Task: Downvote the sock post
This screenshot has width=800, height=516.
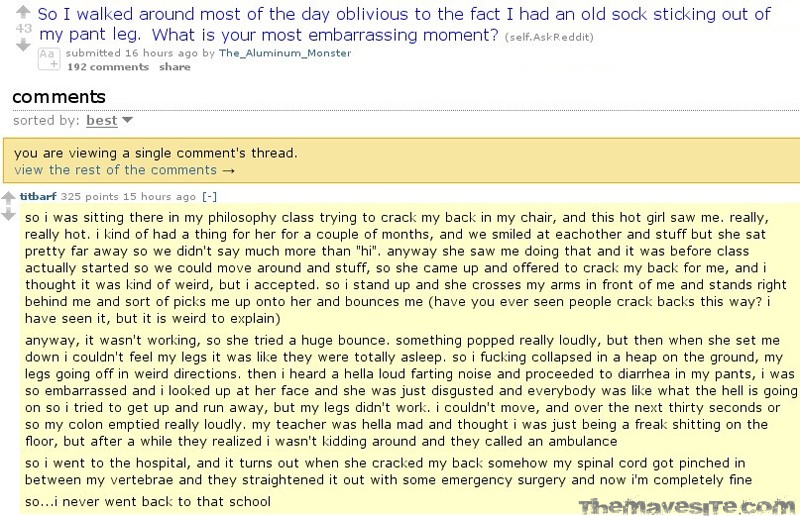Action: click(x=23, y=45)
